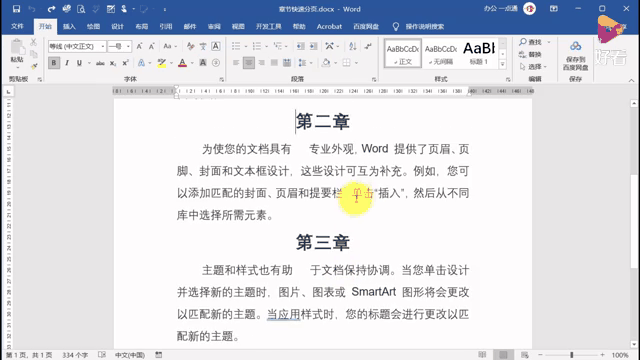
Task: Expand the styles gallery more arrow
Action: click(503, 64)
